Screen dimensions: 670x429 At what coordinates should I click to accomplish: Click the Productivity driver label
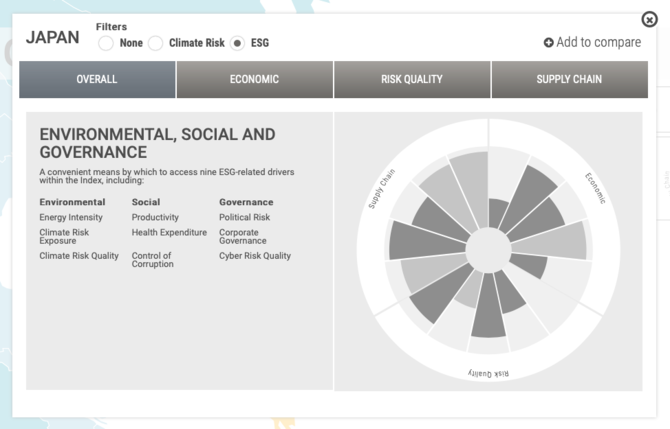[x=155, y=217]
